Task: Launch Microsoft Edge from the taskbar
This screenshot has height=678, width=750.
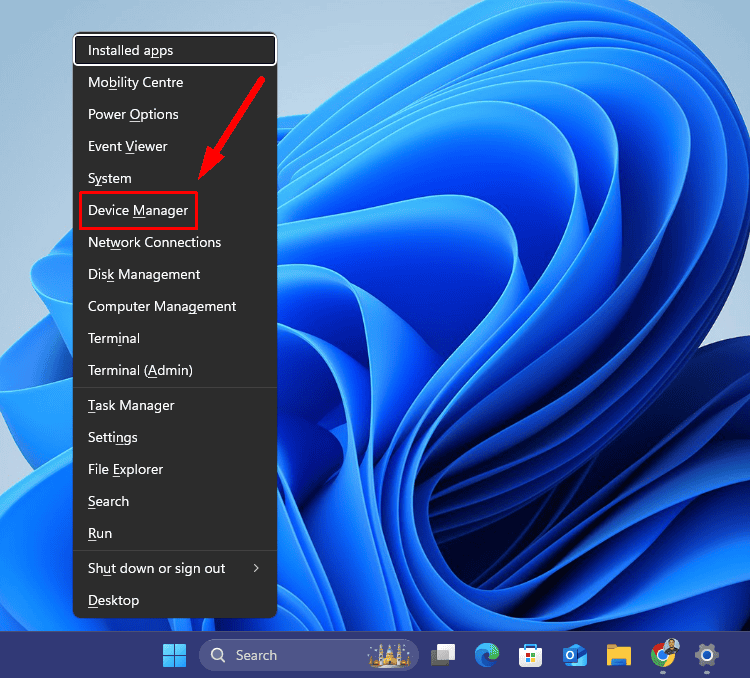Action: [x=487, y=655]
